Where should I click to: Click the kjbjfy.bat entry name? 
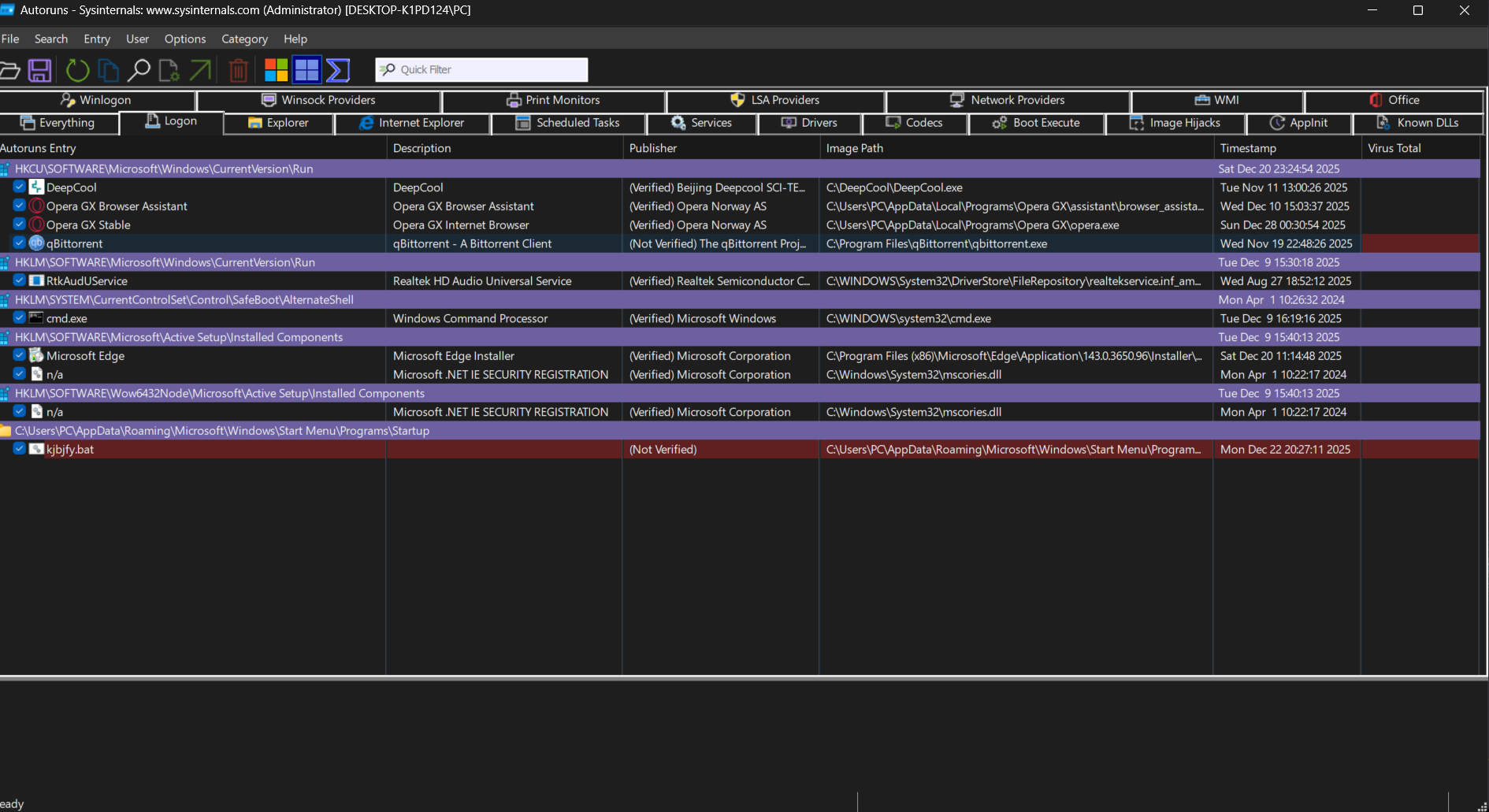pos(70,450)
